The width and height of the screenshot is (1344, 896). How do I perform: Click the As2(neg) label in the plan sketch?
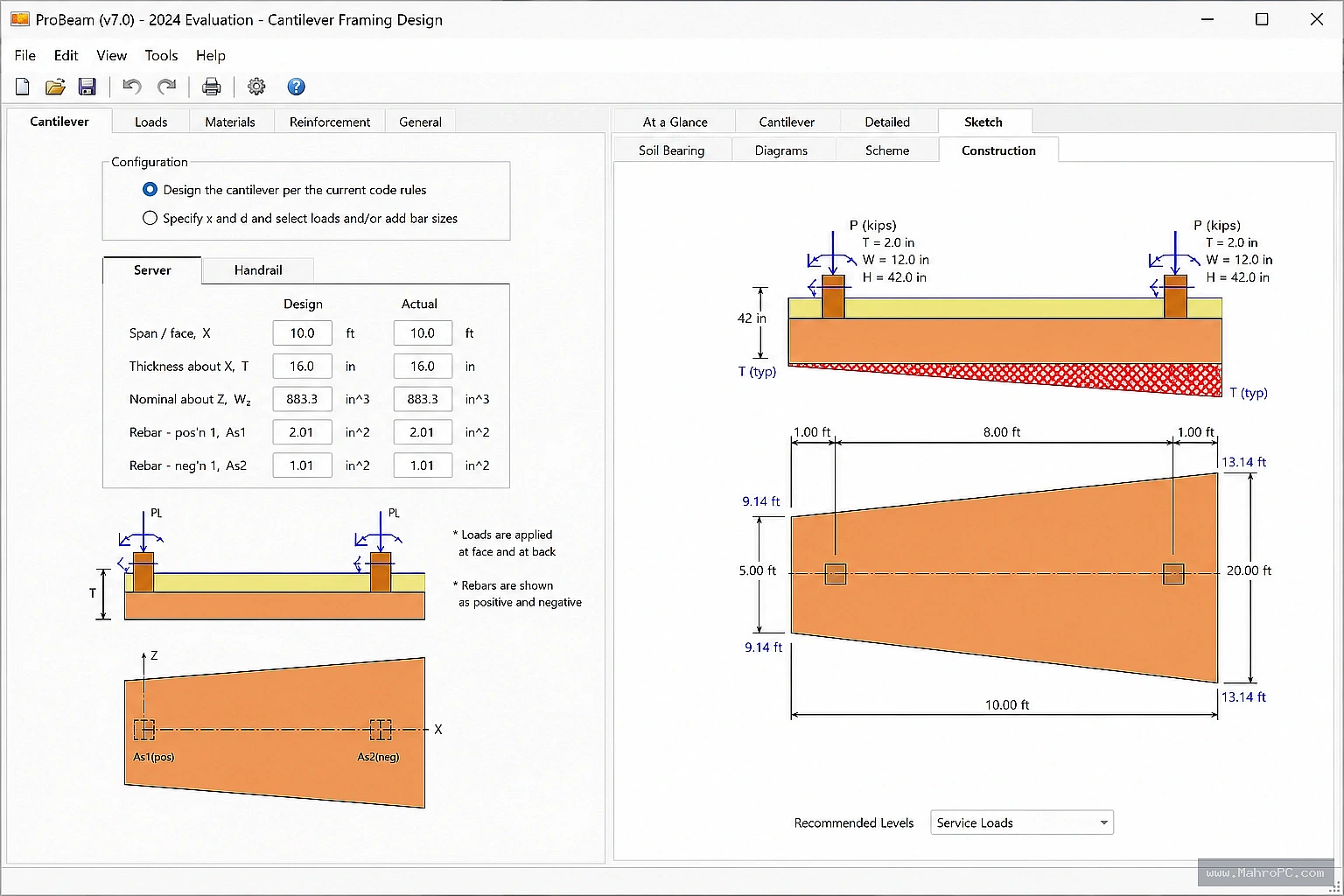point(378,757)
